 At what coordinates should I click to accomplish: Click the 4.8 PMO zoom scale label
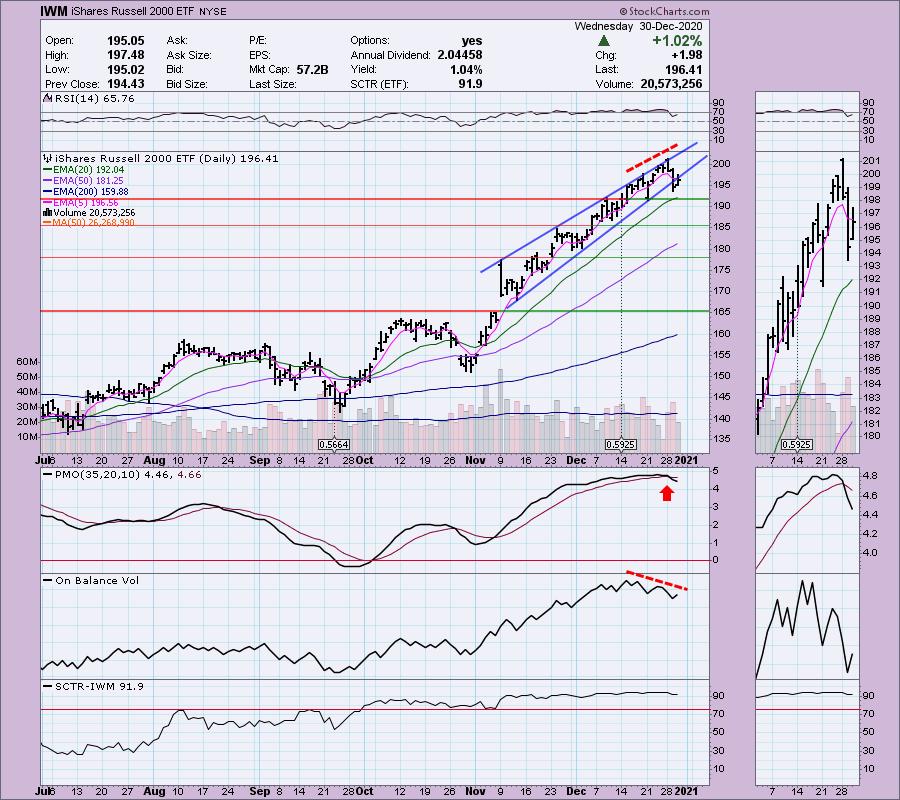pos(870,476)
